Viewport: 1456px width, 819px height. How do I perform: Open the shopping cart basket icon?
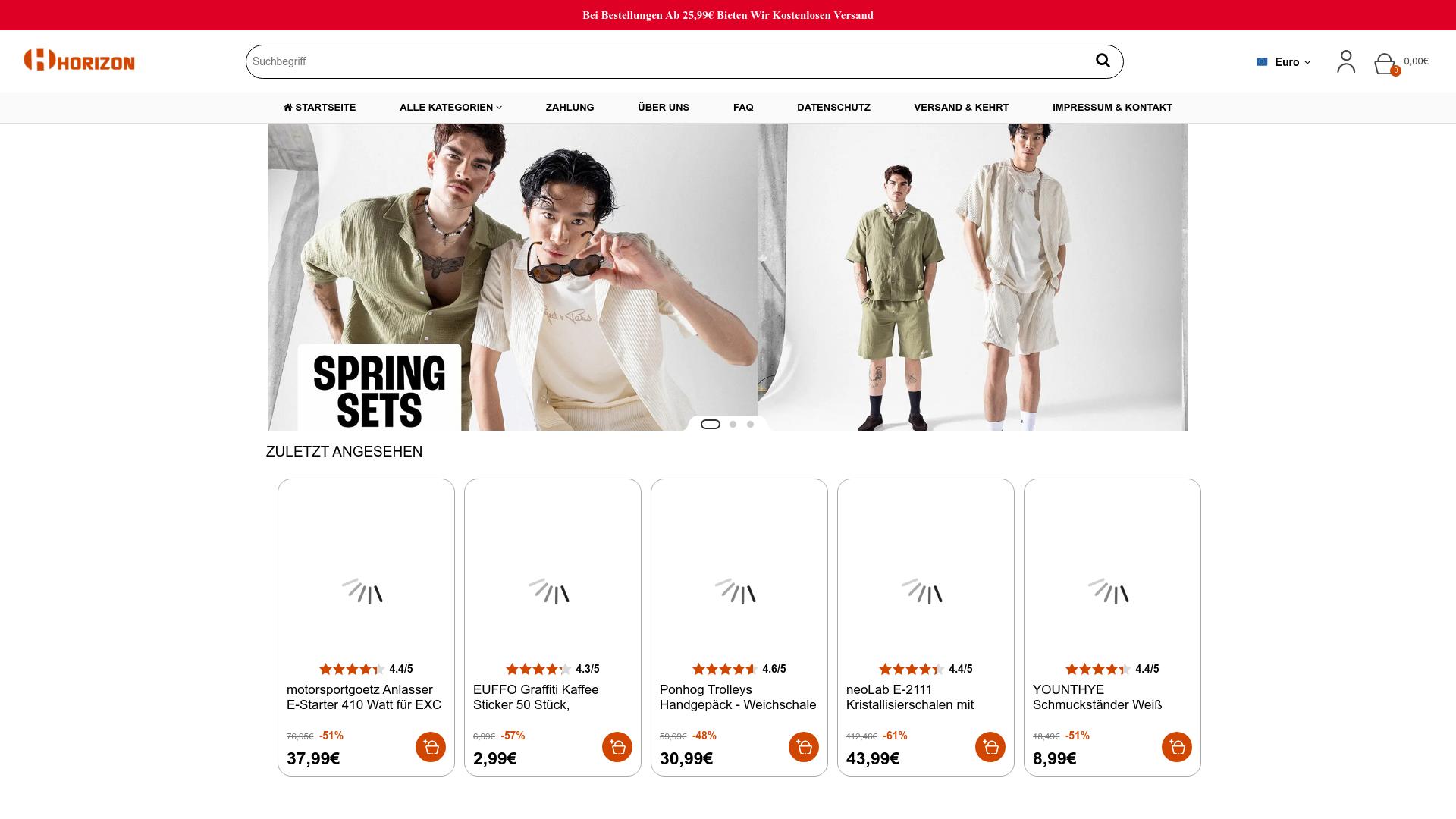click(x=1385, y=63)
